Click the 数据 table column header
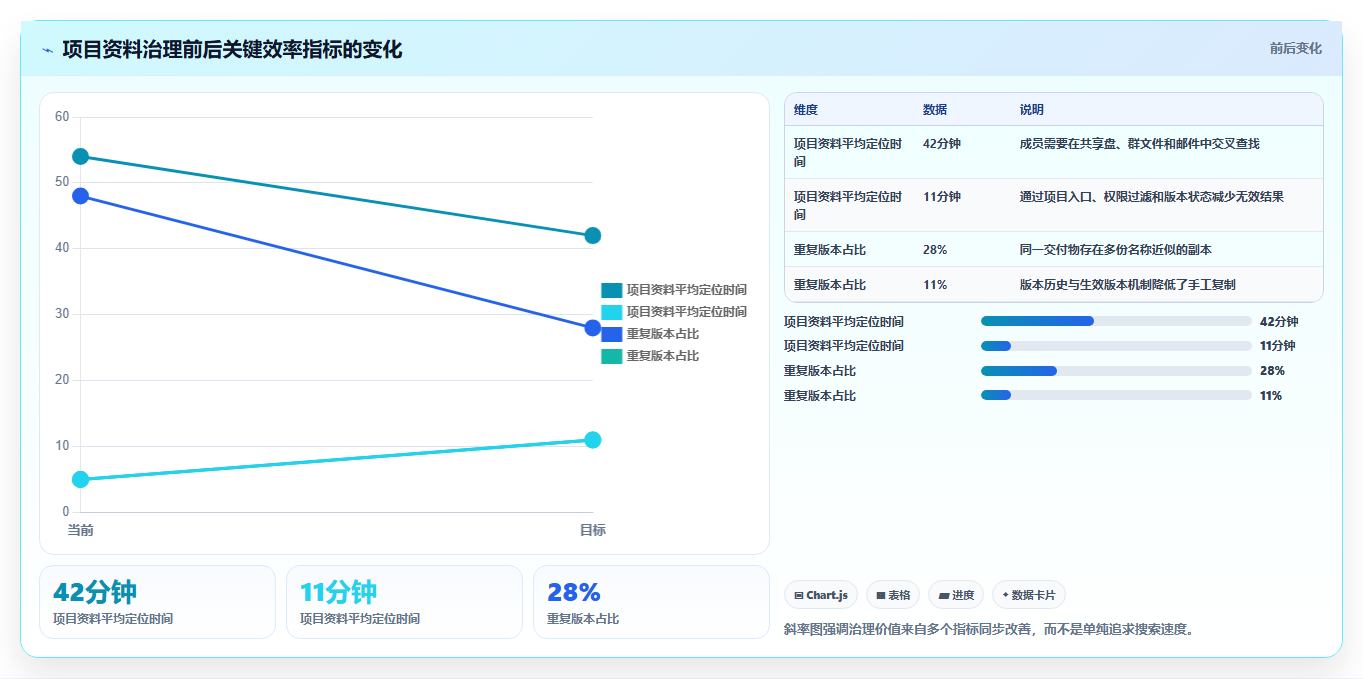Viewport: 1363px width, 679px height. click(x=935, y=110)
